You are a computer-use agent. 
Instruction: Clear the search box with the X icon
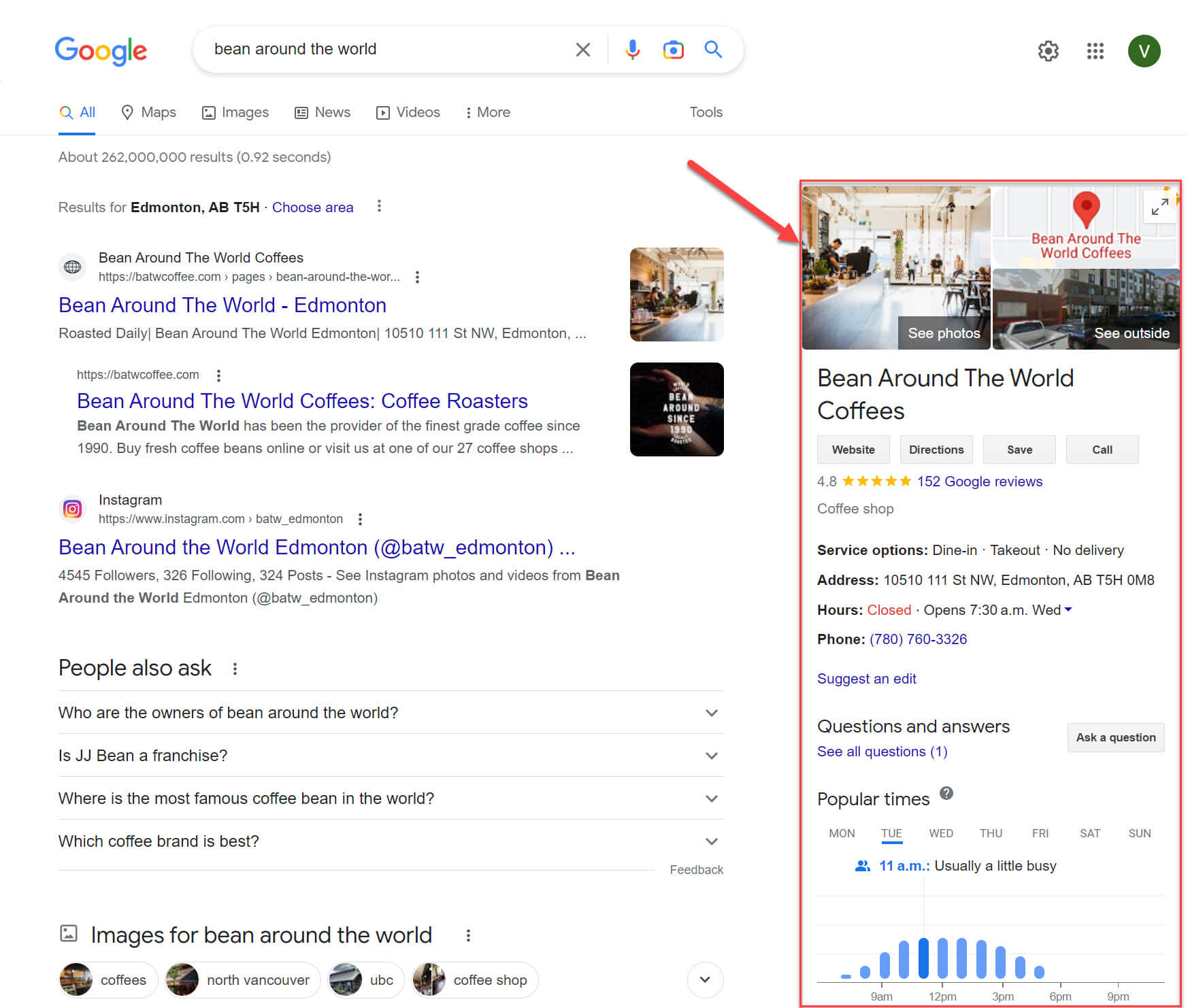(x=582, y=50)
